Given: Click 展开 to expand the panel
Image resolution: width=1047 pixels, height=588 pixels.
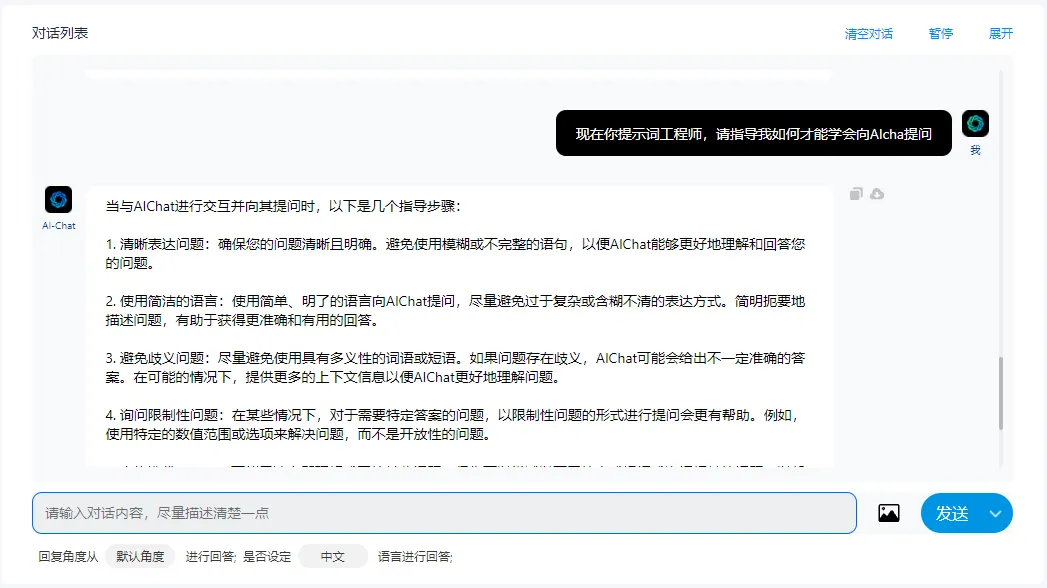Looking at the screenshot, I should (1001, 33).
